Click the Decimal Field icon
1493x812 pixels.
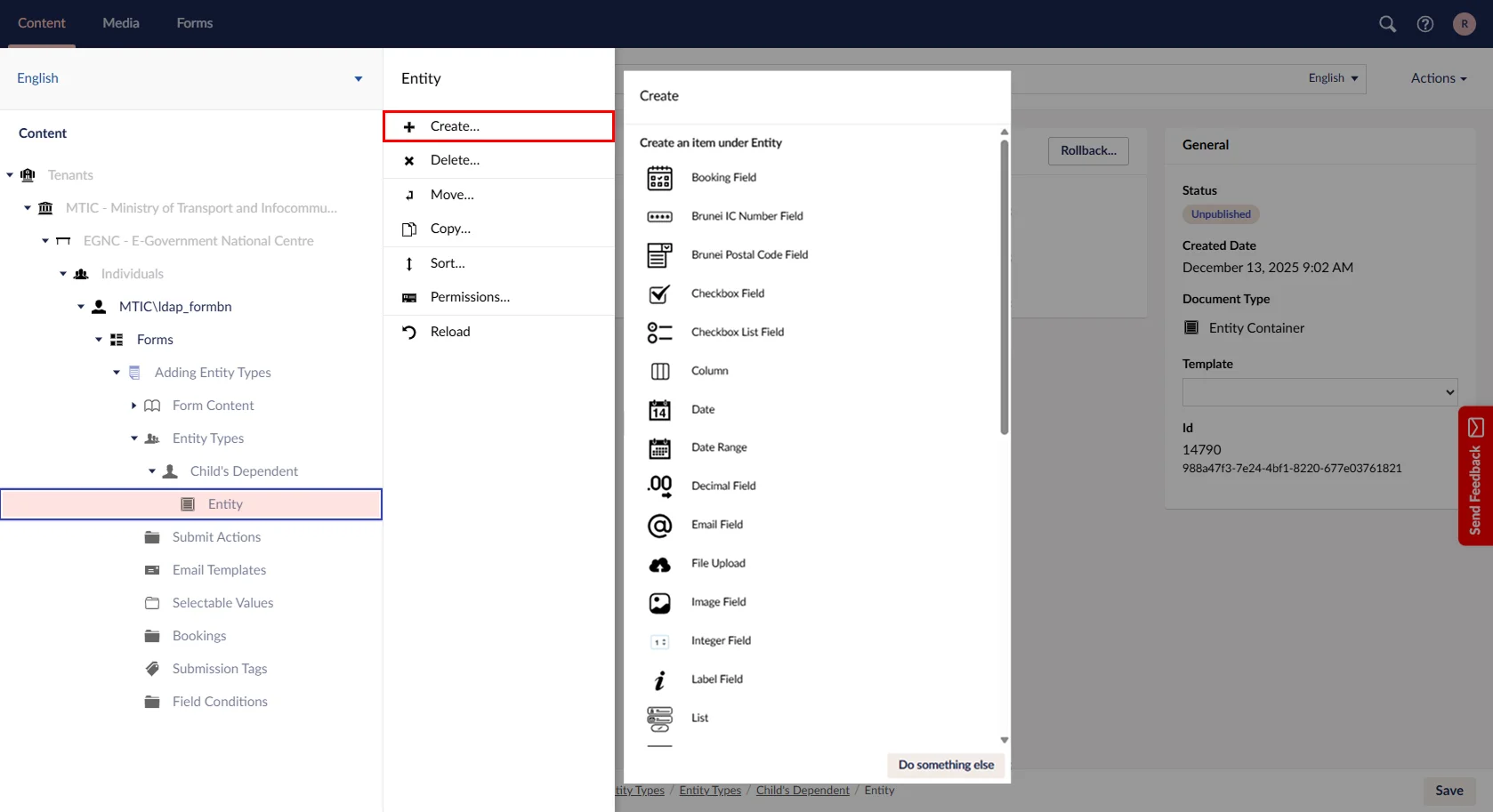(659, 486)
